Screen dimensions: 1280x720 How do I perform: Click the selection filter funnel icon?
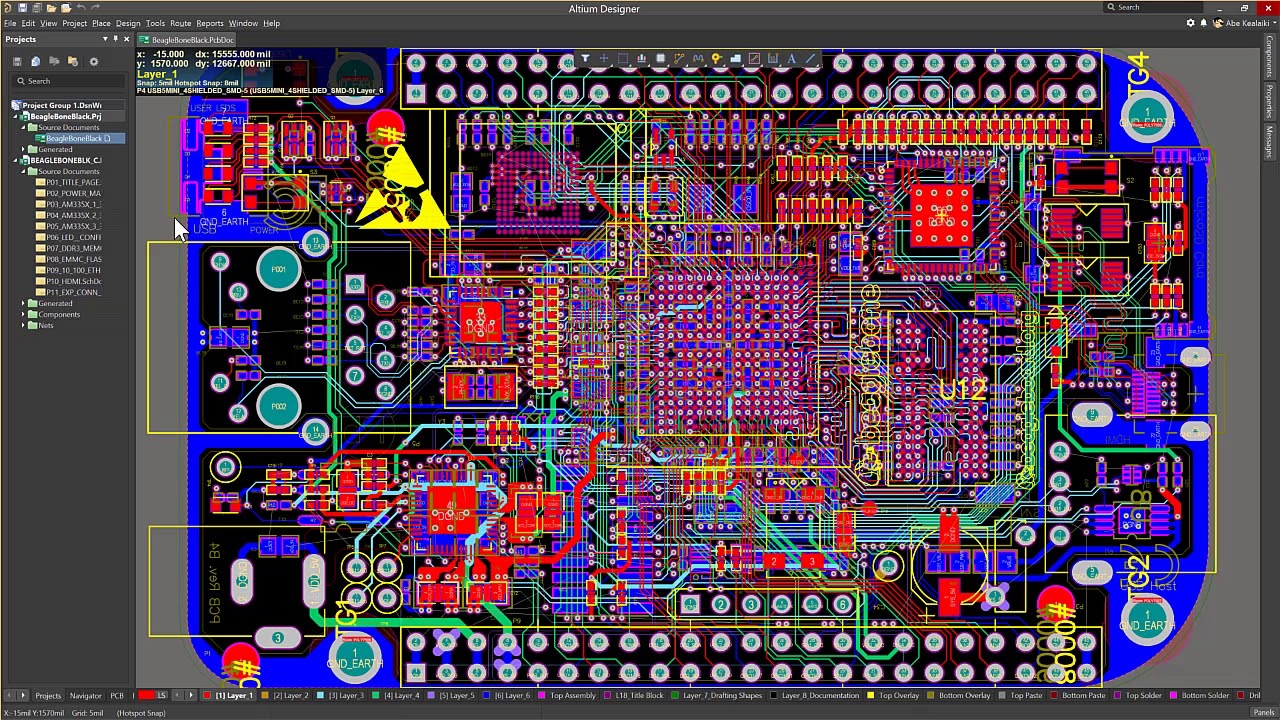tap(585, 59)
